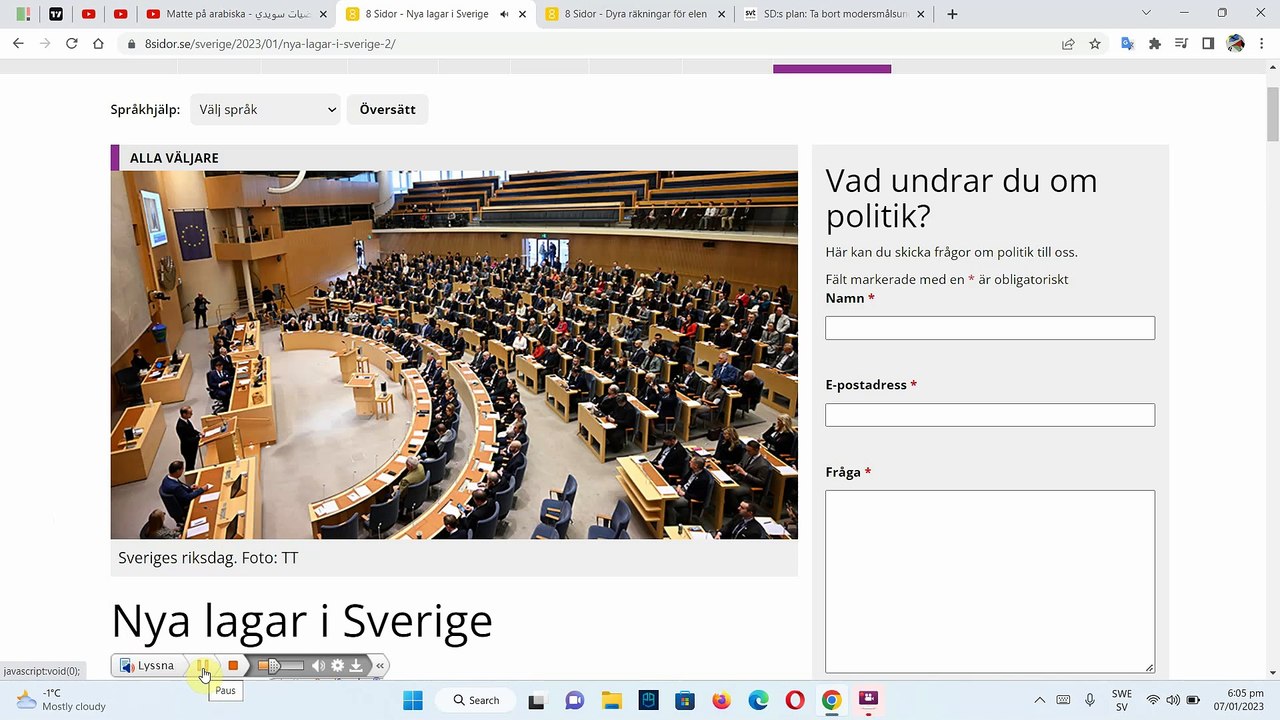Open the screen recorder app in taskbar
Screen dimensions: 1280x720
868,700
